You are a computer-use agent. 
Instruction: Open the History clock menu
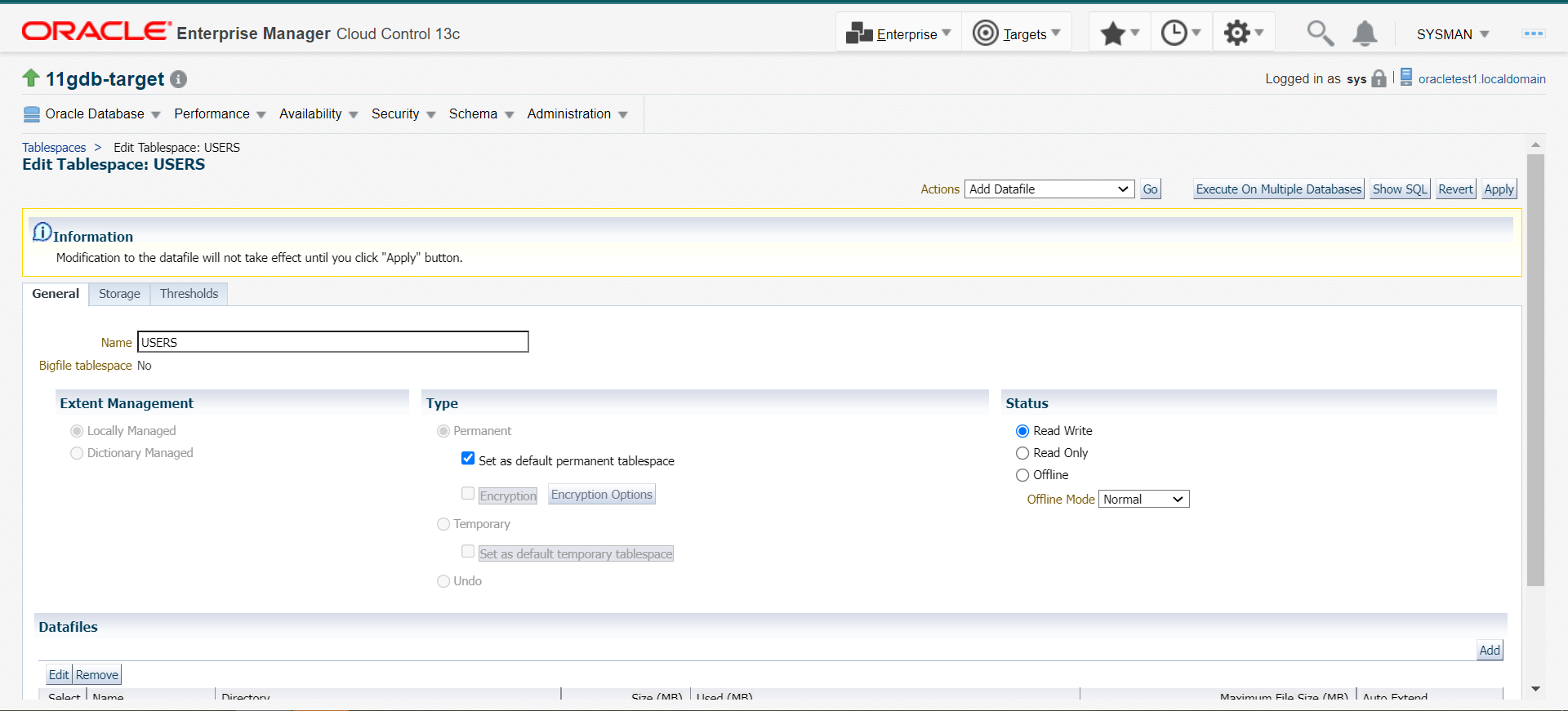1174,33
